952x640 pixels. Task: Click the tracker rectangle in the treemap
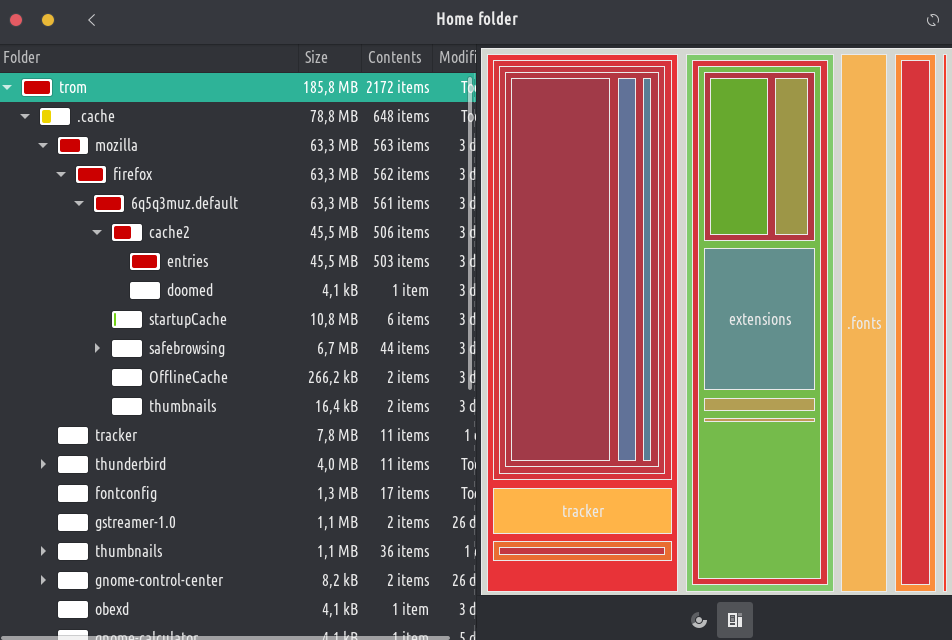tap(581, 511)
